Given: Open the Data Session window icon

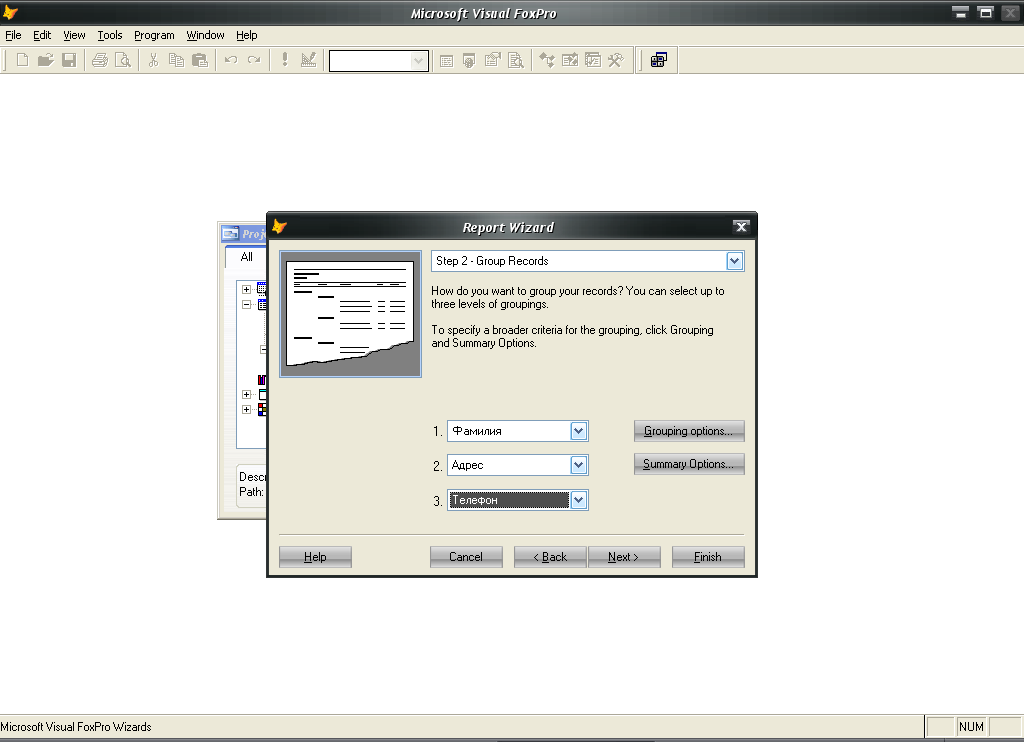Looking at the screenshot, I should (469, 61).
